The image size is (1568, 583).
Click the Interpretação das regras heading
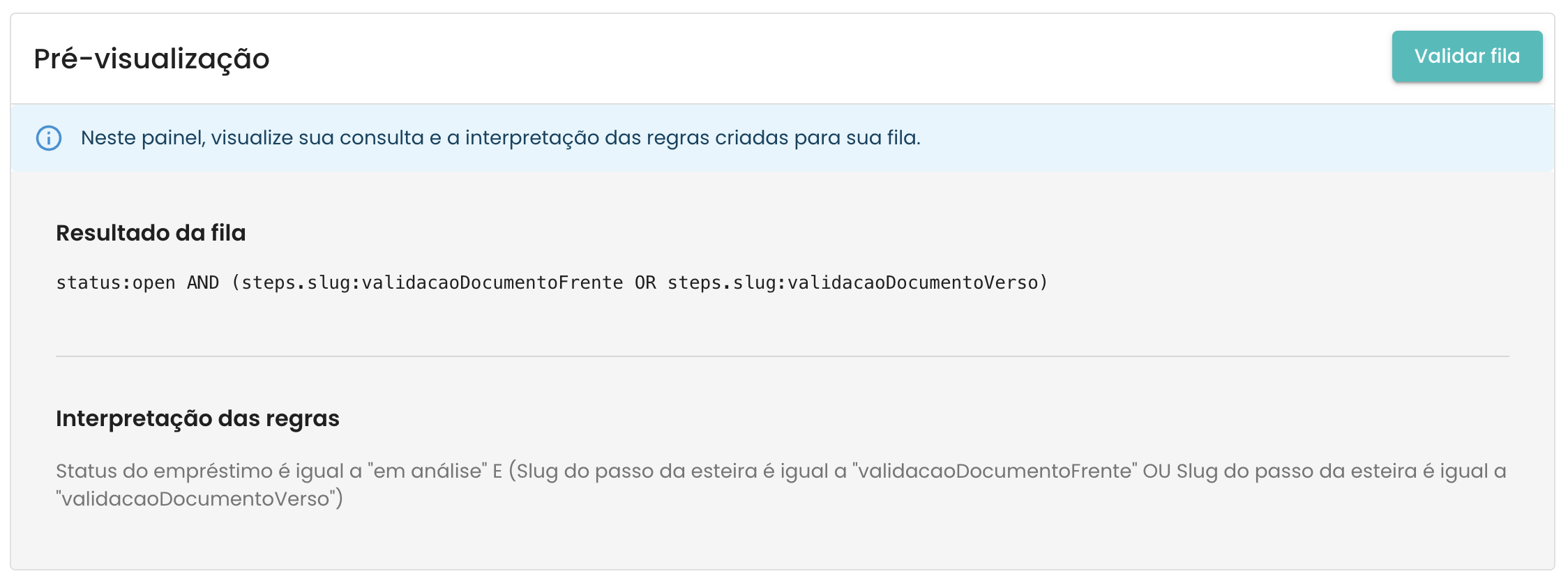[x=197, y=418]
